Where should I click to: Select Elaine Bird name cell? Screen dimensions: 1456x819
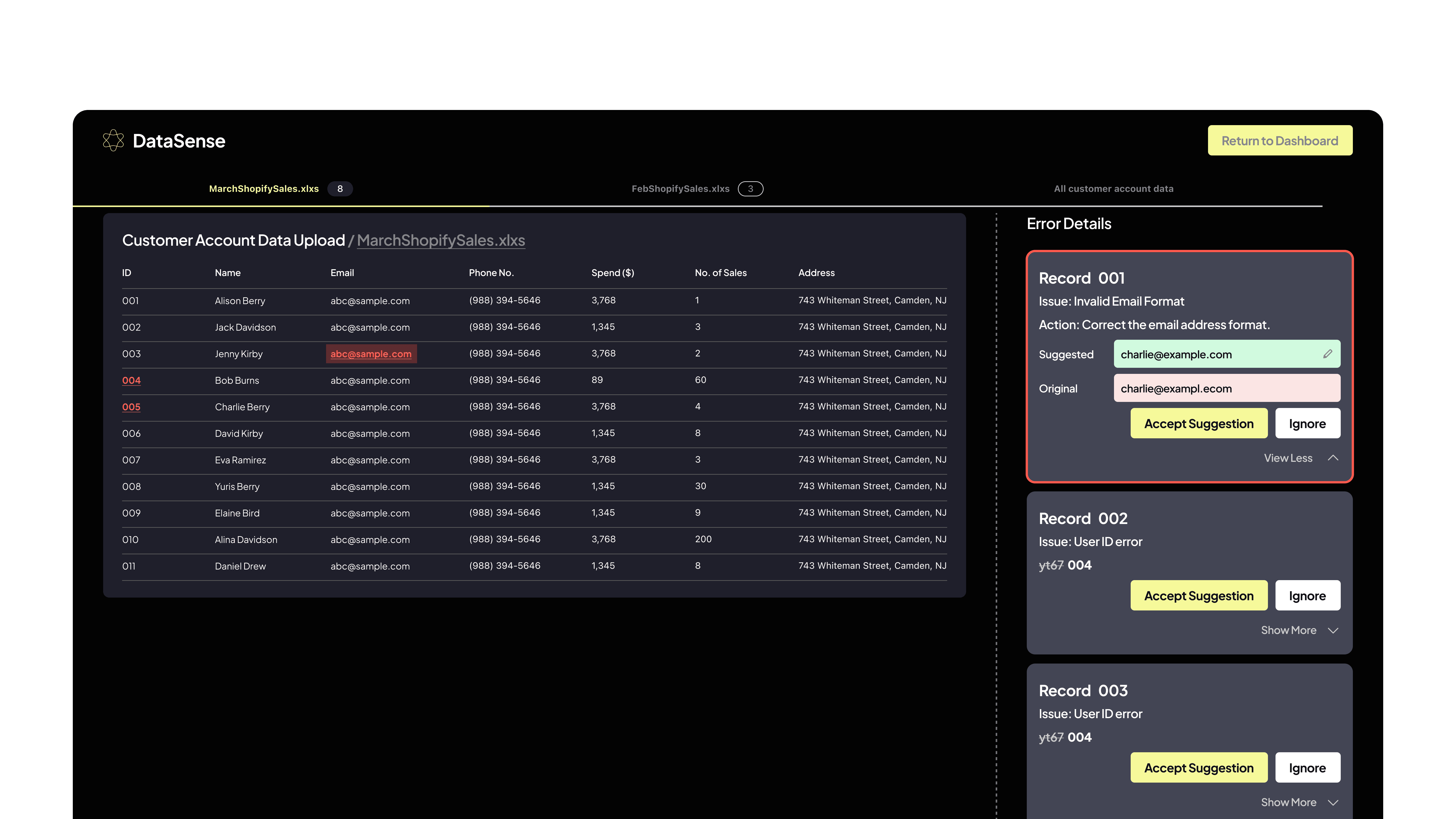(x=237, y=513)
